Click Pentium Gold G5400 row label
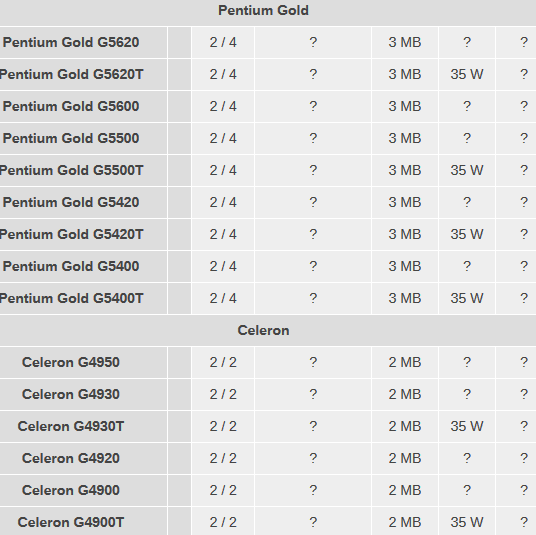Viewport: 536px width, 535px height. pos(71,266)
